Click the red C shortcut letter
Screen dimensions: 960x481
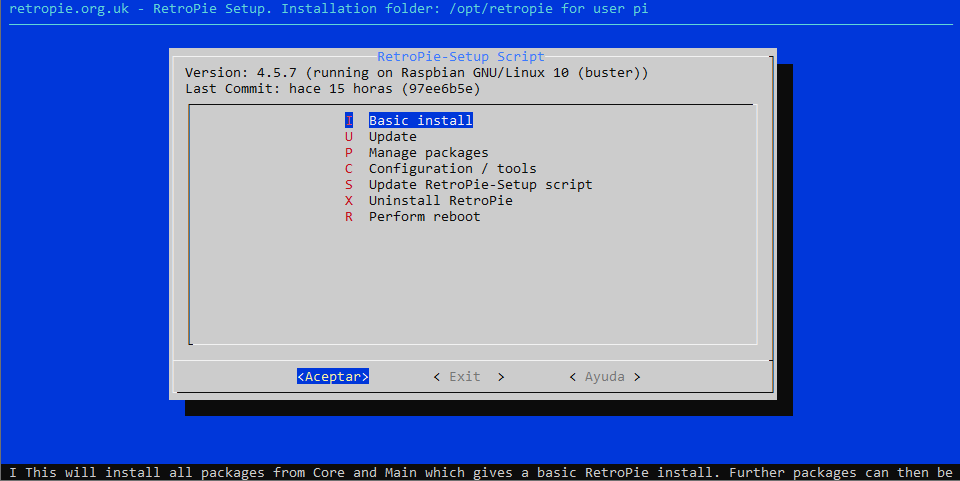(x=349, y=168)
